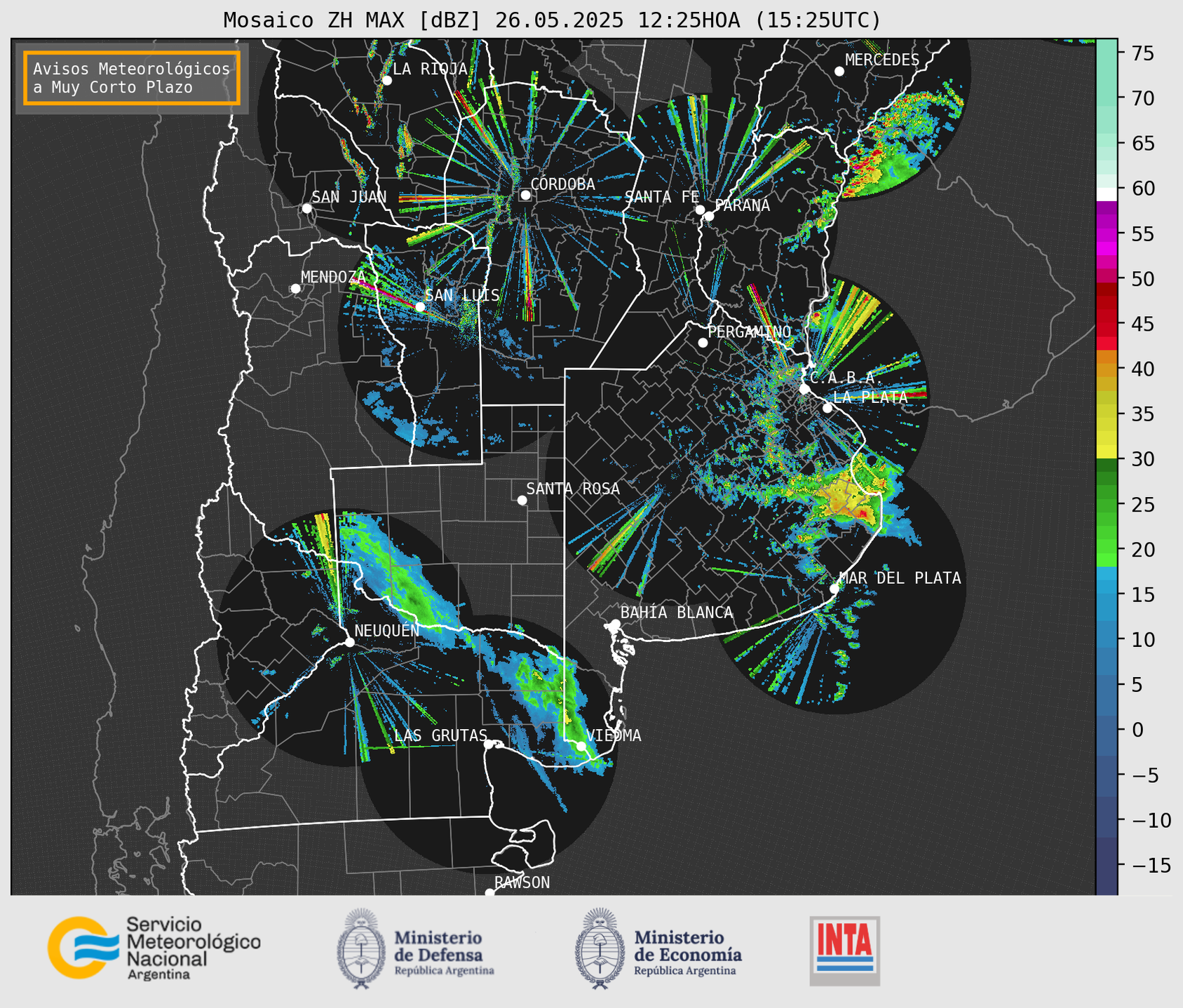Click the Bahía Blanca city marker
The height and width of the screenshot is (1008, 1183).
click(615, 624)
